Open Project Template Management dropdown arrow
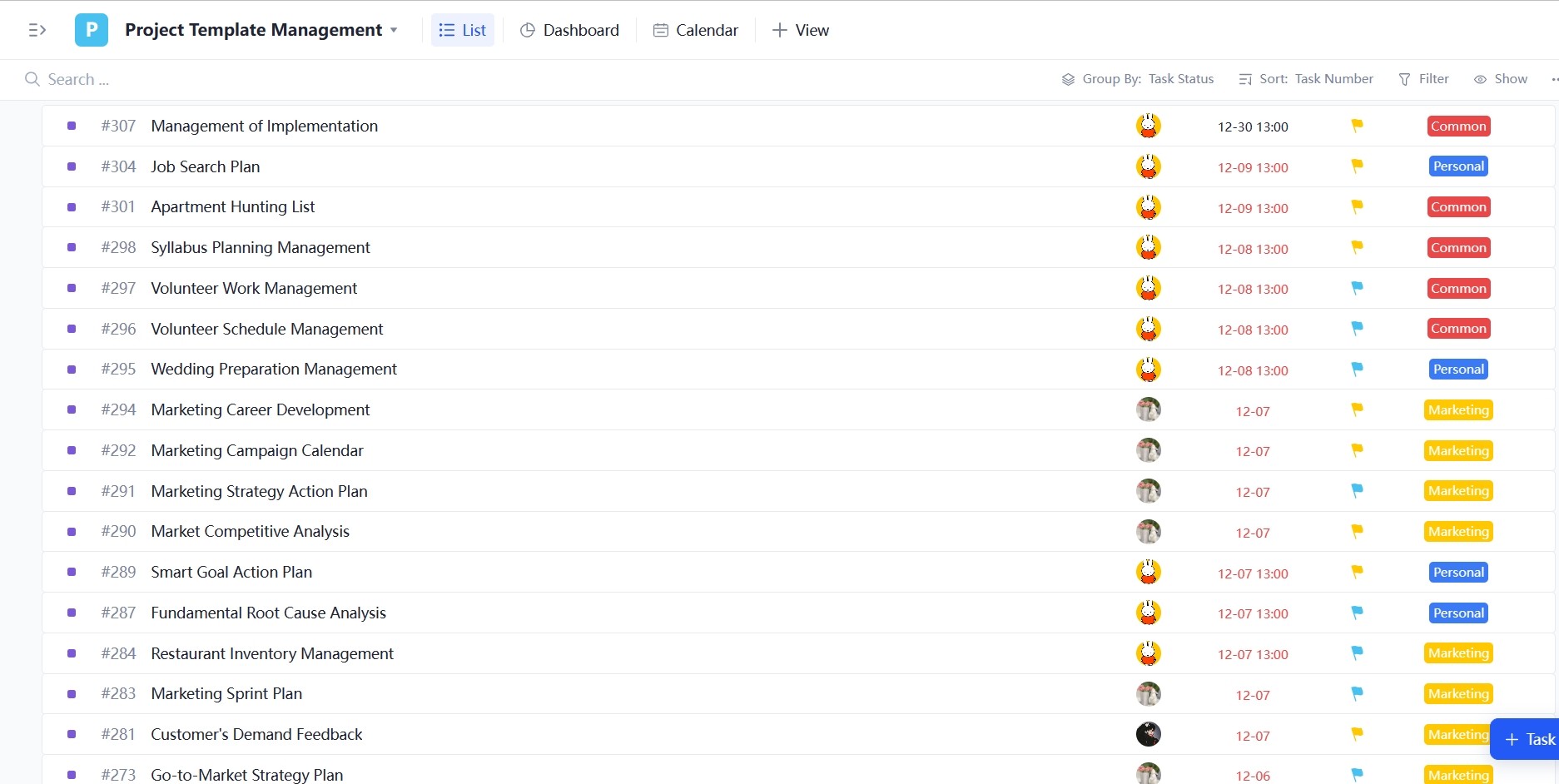1559x784 pixels. point(394,31)
